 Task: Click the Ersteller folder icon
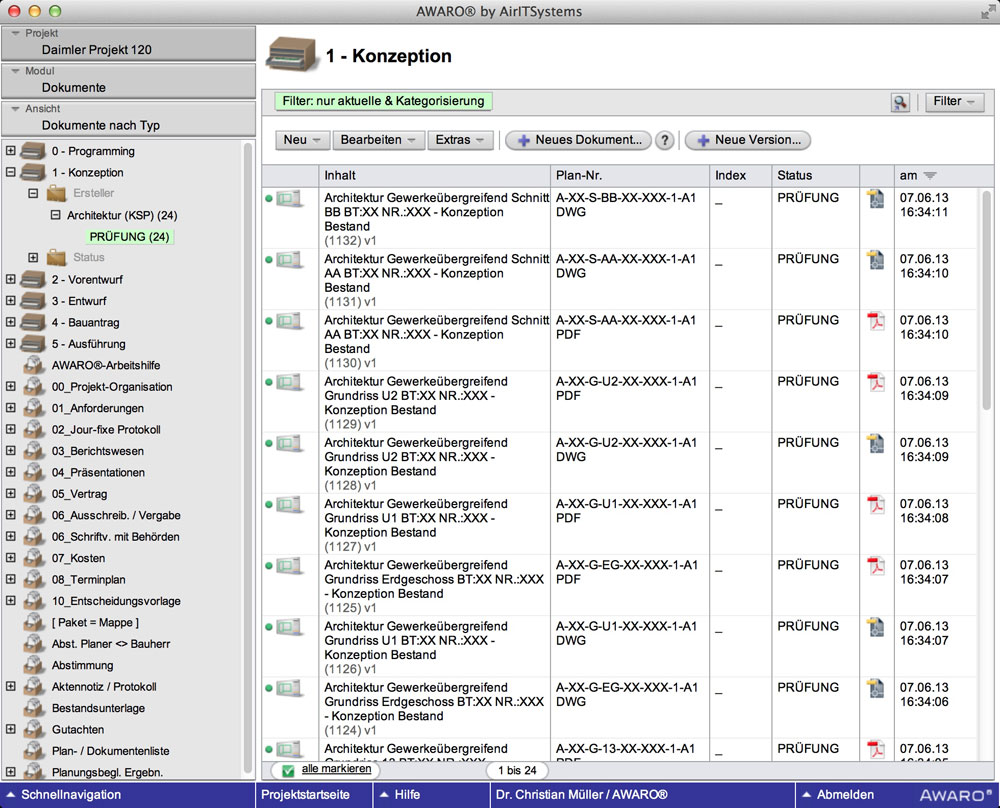(x=57, y=194)
